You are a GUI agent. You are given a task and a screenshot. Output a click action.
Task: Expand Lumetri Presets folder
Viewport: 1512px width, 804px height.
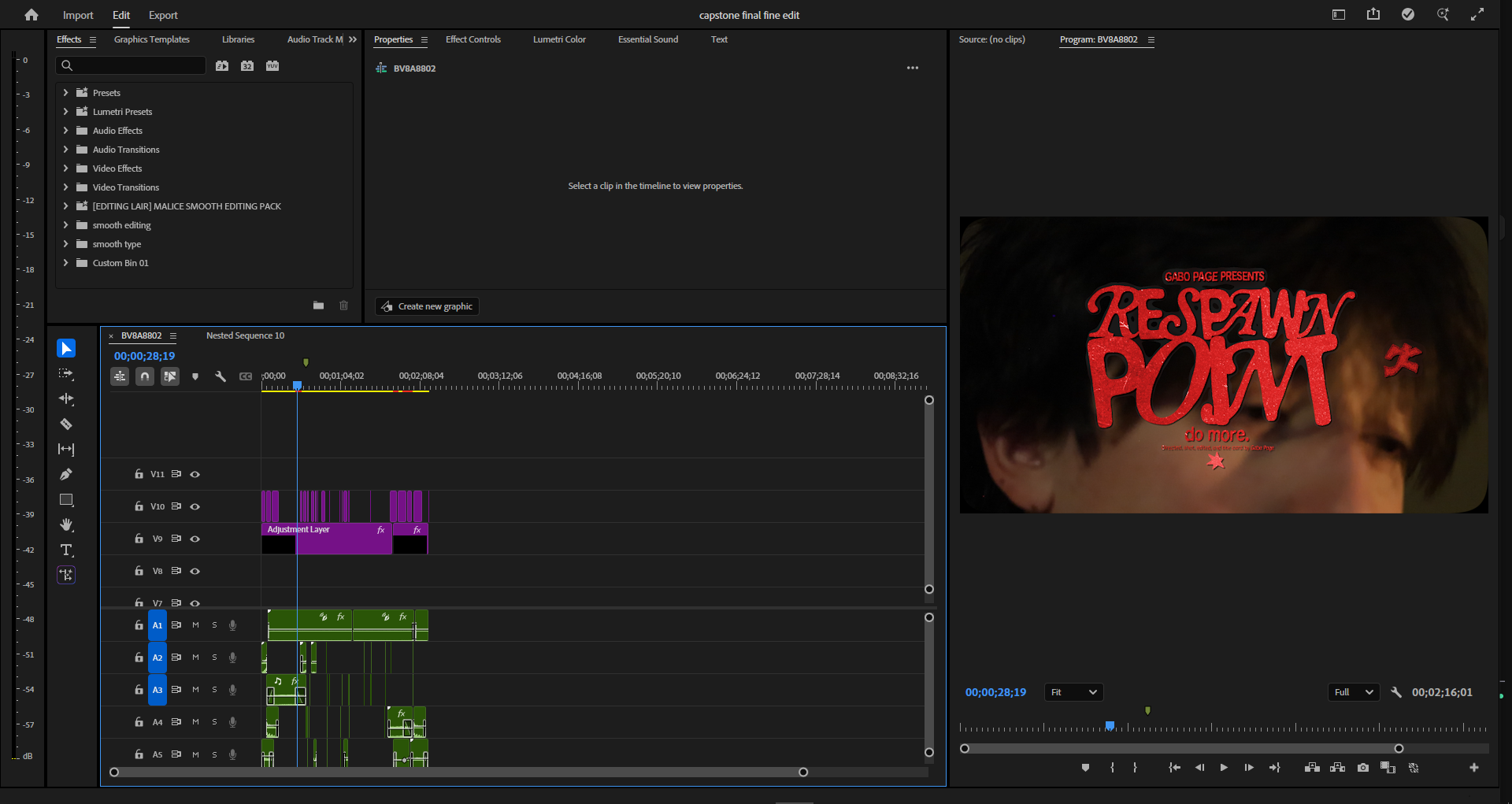point(65,112)
